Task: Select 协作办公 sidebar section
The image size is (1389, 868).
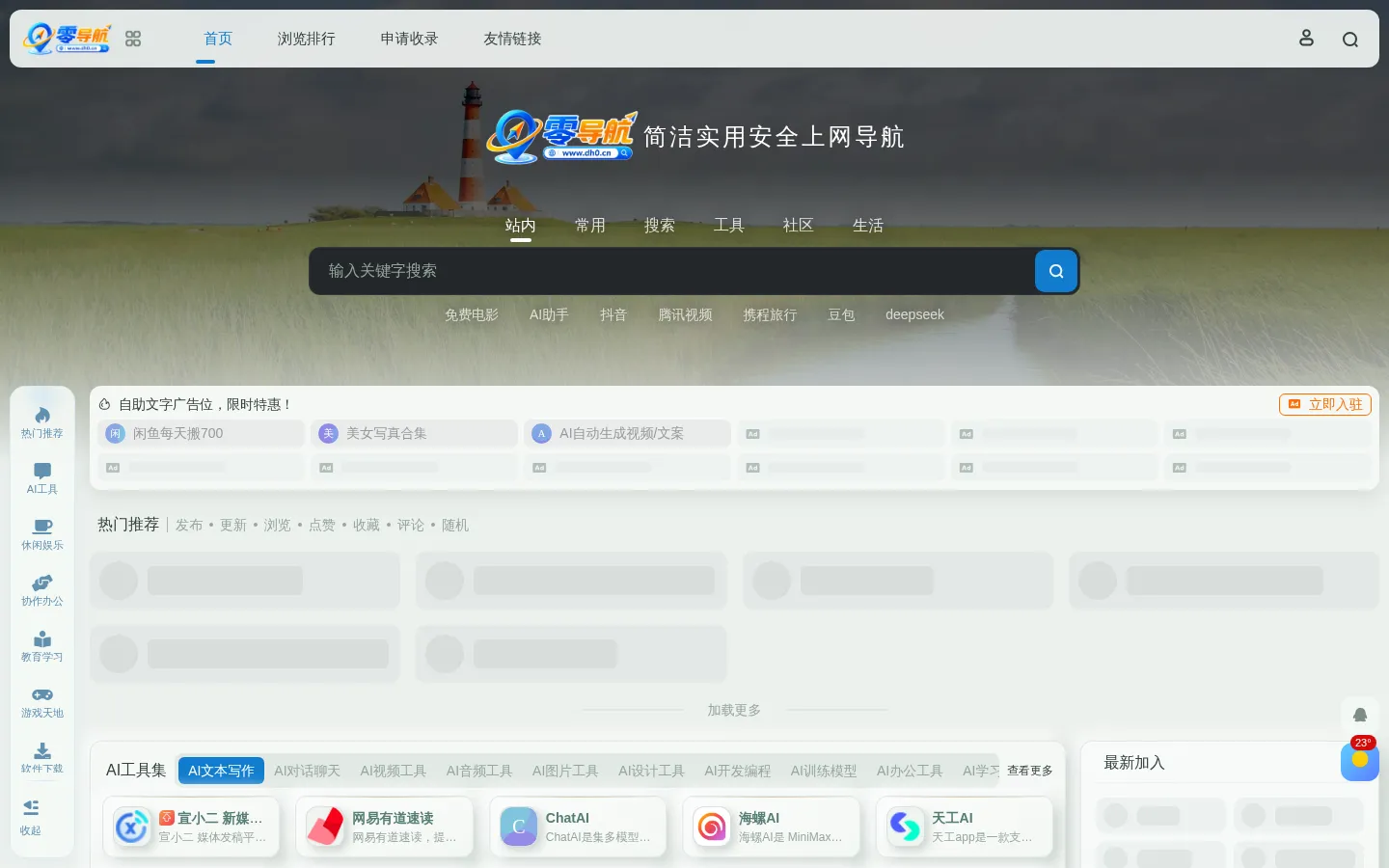Action: tap(42, 590)
